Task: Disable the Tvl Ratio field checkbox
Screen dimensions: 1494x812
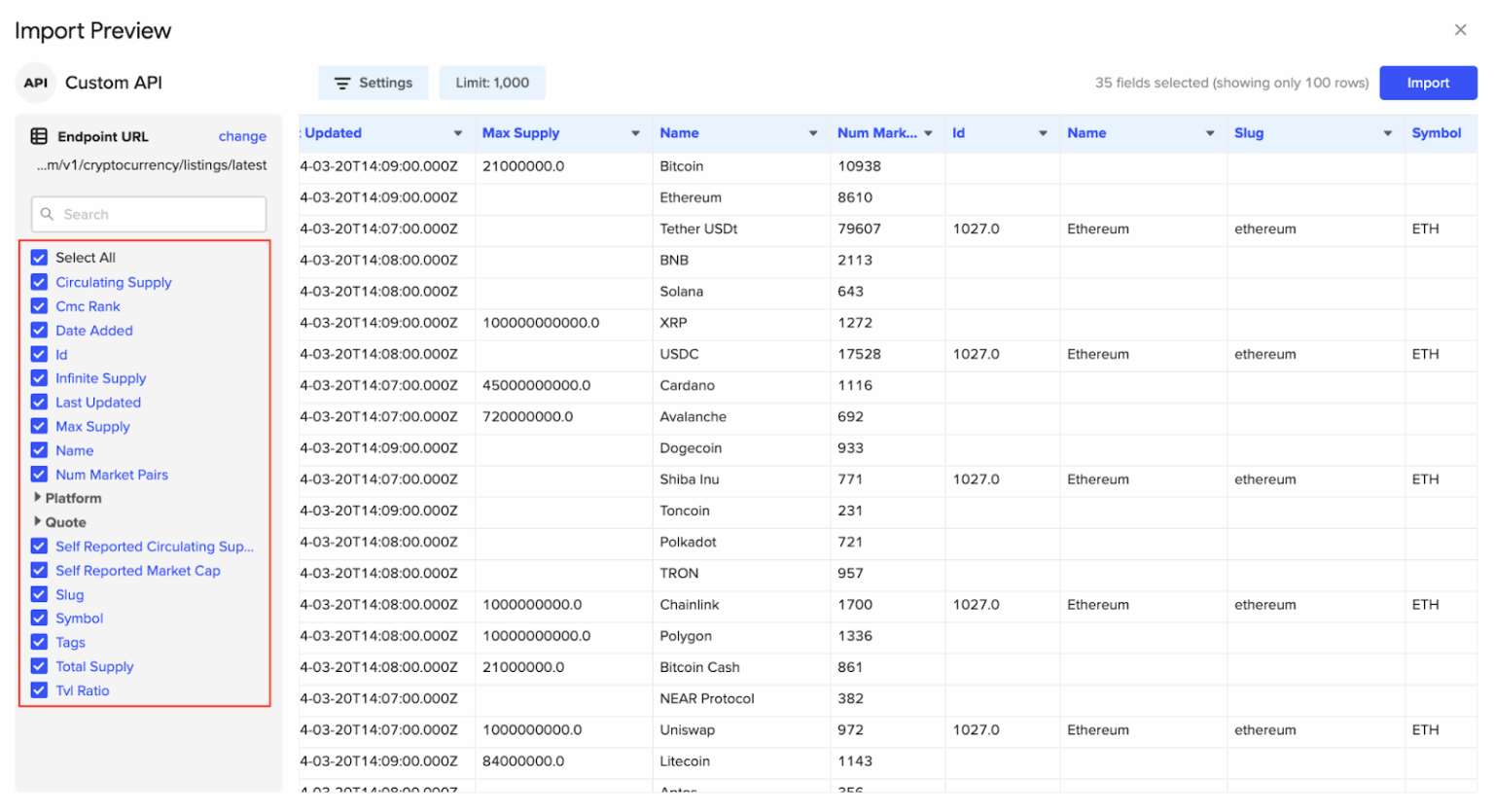Action: coord(39,690)
